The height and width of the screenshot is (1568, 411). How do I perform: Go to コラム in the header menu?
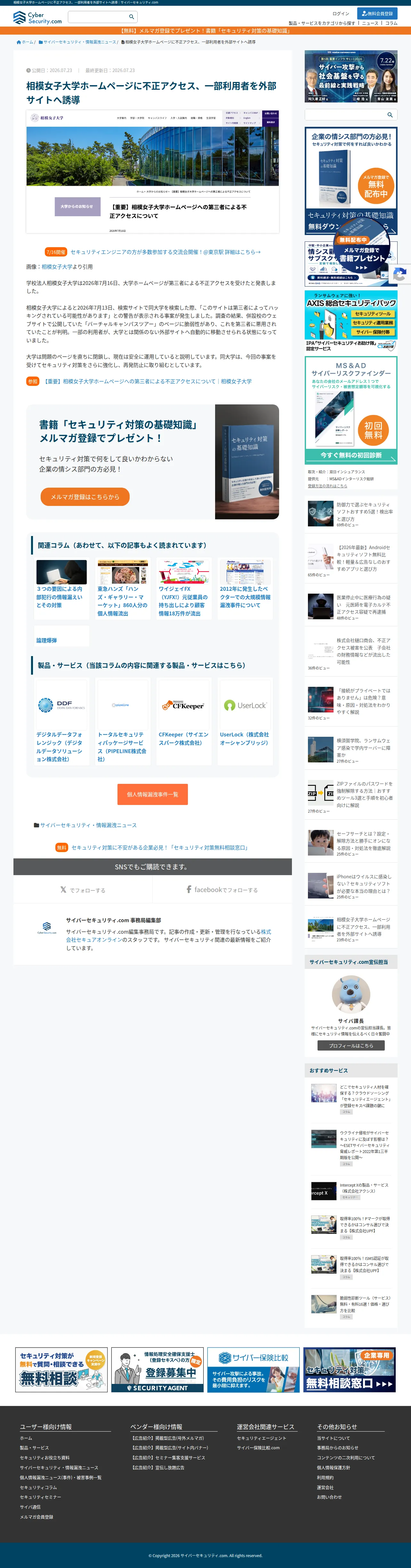tap(391, 23)
